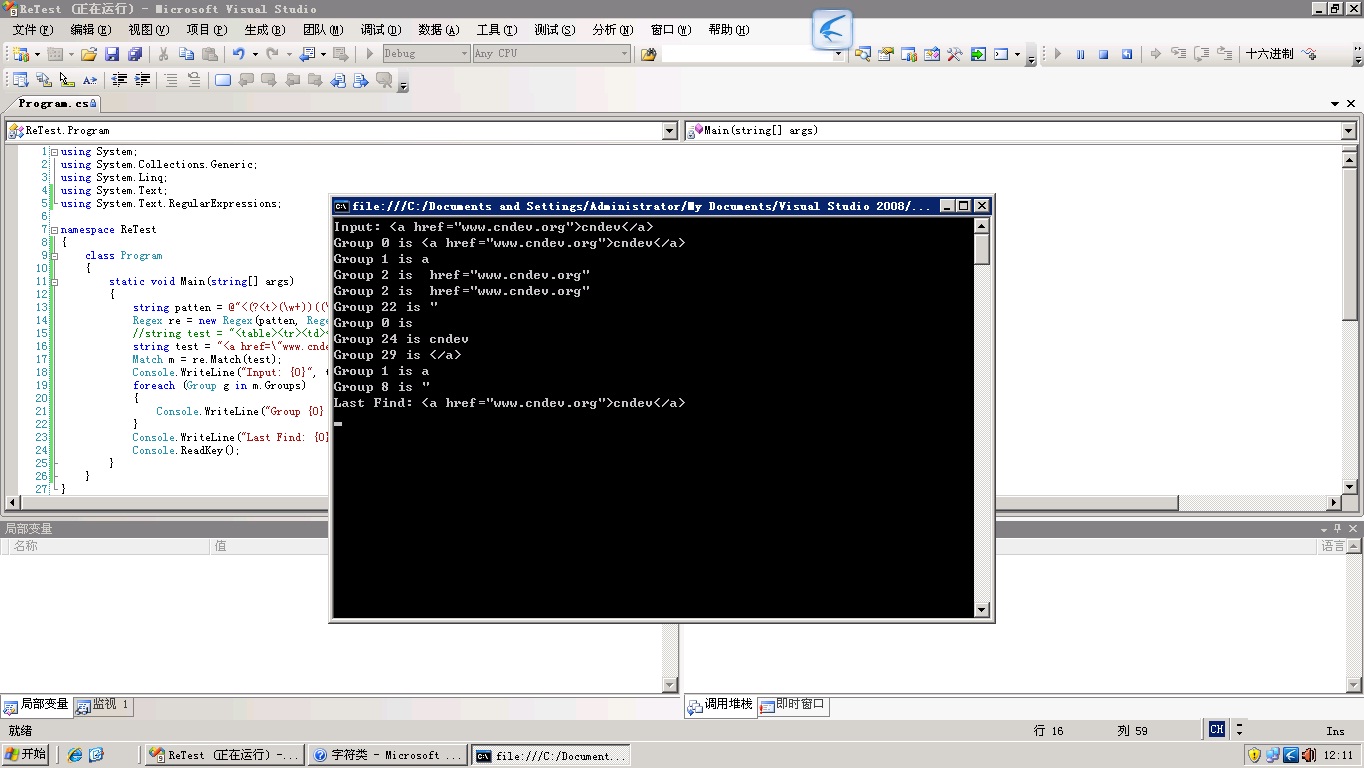Click the Save file icon
Image resolution: width=1364 pixels, height=768 pixels.
112,54
